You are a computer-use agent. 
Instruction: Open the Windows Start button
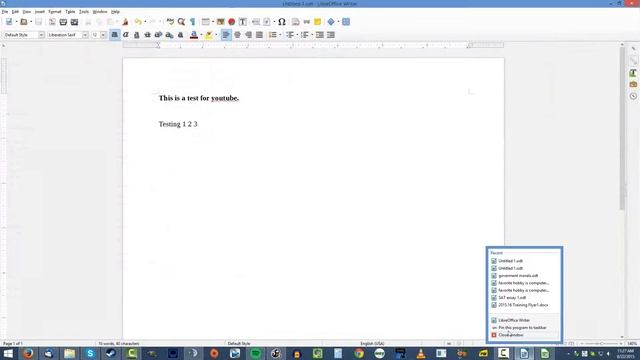coord(8,353)
